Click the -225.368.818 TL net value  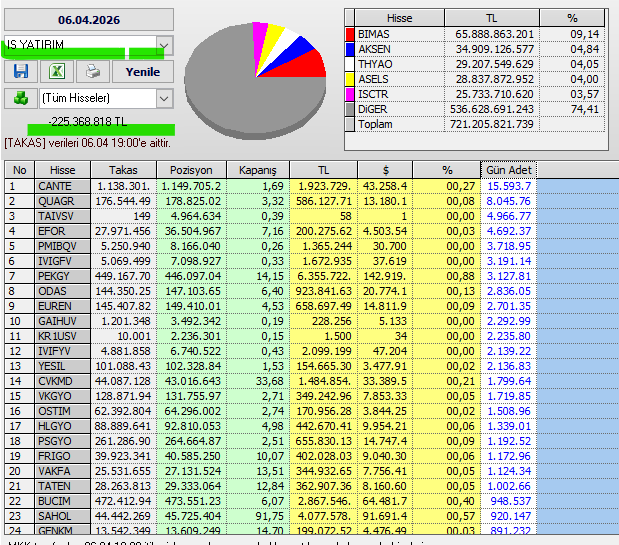pyautogui.click(x=88, y=122)
